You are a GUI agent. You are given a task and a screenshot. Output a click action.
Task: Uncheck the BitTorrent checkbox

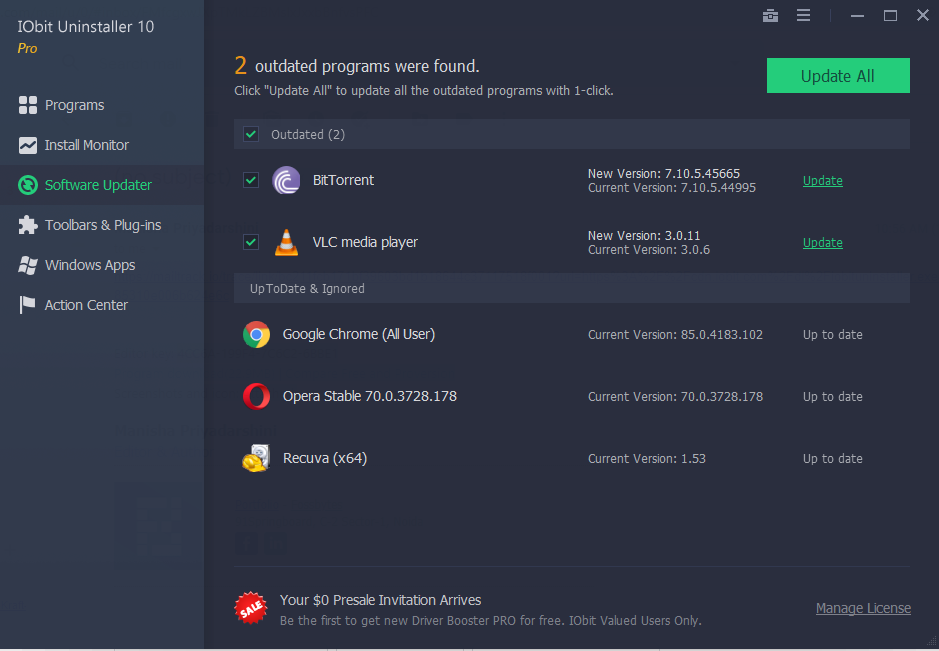coord(251,181)
